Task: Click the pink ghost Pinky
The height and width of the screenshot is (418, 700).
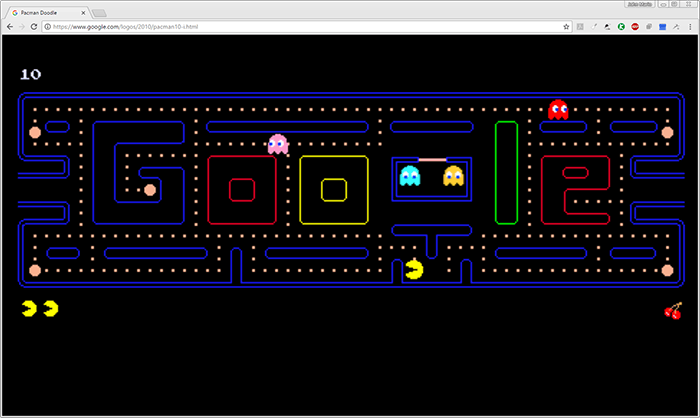Action: 278,144
